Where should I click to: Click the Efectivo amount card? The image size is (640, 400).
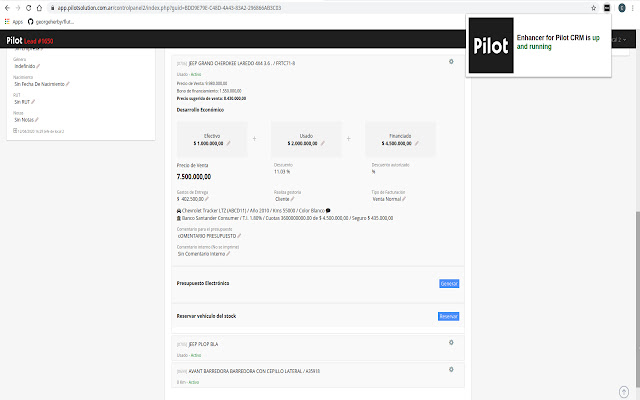tap(212, 139)
